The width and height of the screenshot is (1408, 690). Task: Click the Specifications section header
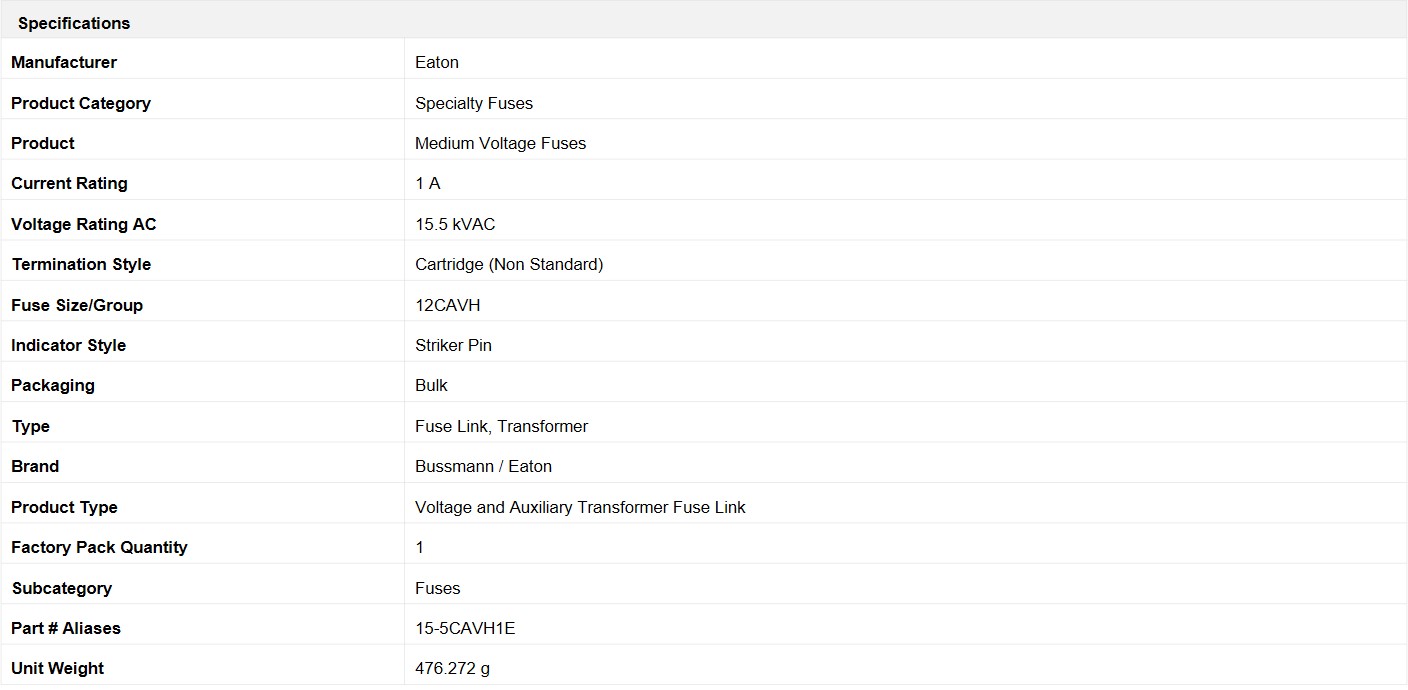coord(74,23)
